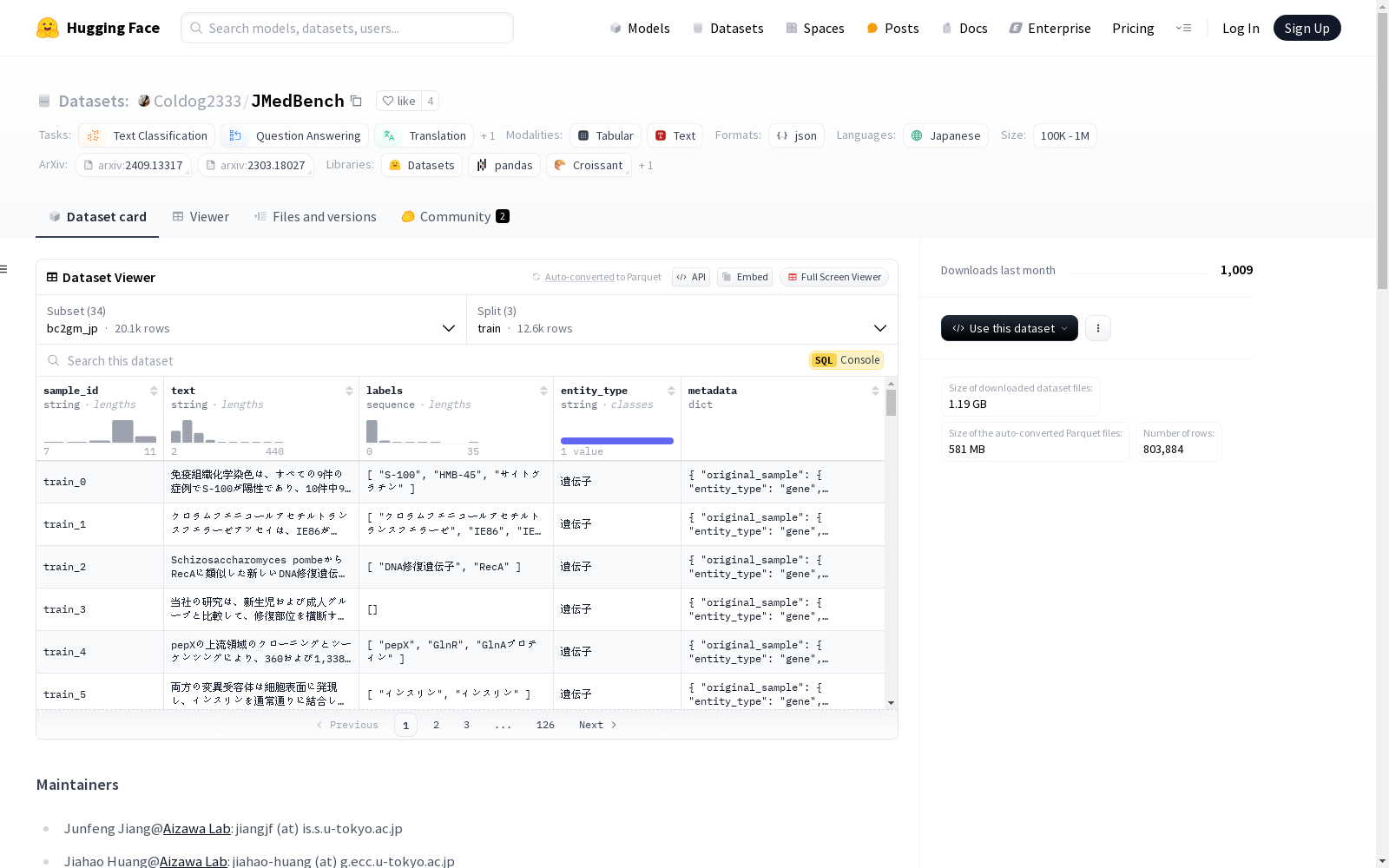Open the Coldog2333 profile link
The width and height of the screenshot is (1389, 868).
pyautogui.click(x=197, y=101)
